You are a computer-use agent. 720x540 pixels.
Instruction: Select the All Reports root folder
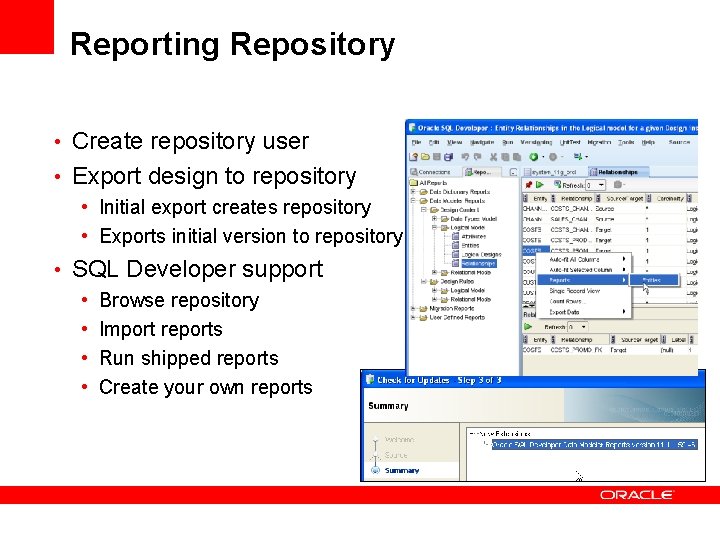[x=428, y=183]
